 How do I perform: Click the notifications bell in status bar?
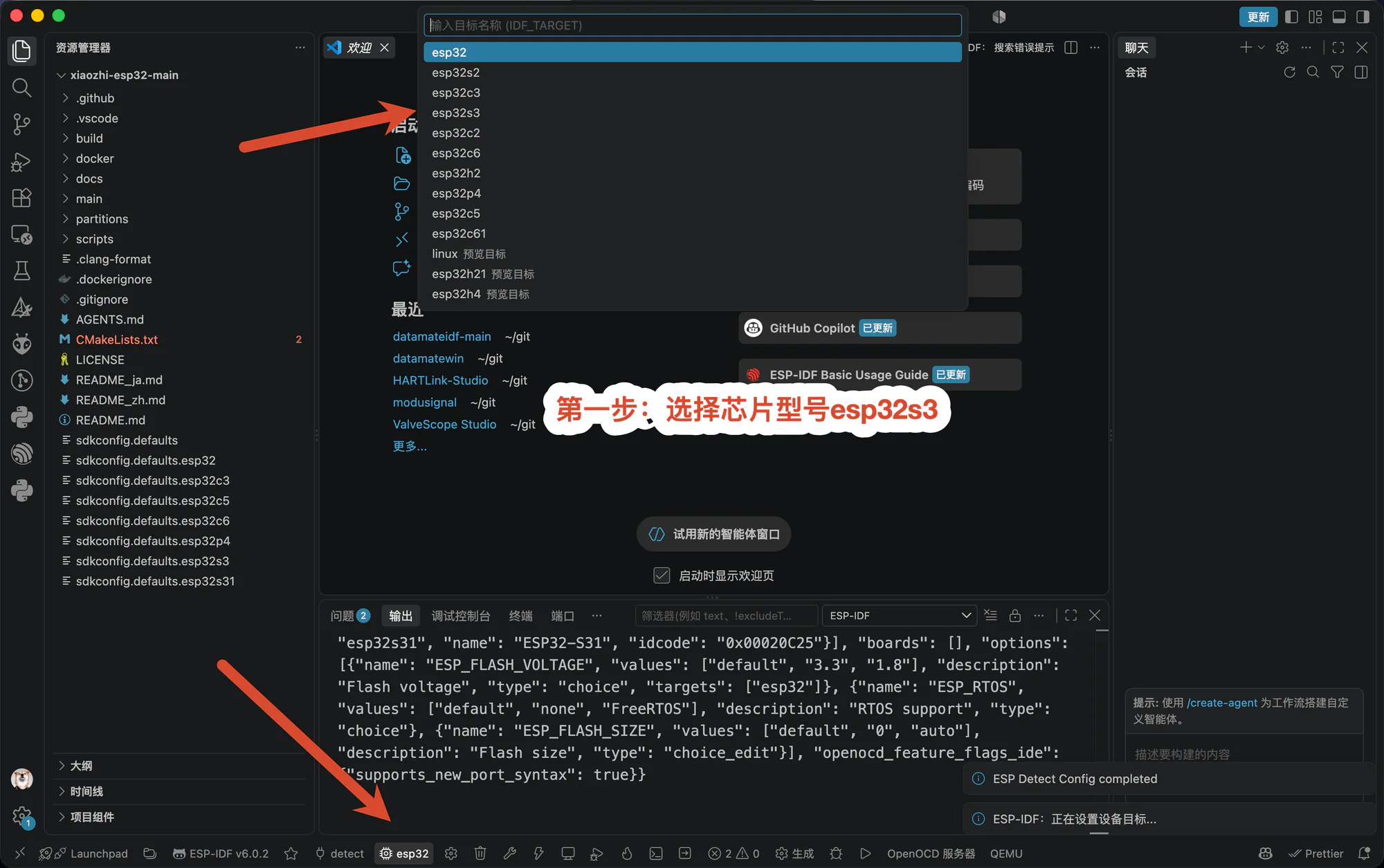[1364, 853]
